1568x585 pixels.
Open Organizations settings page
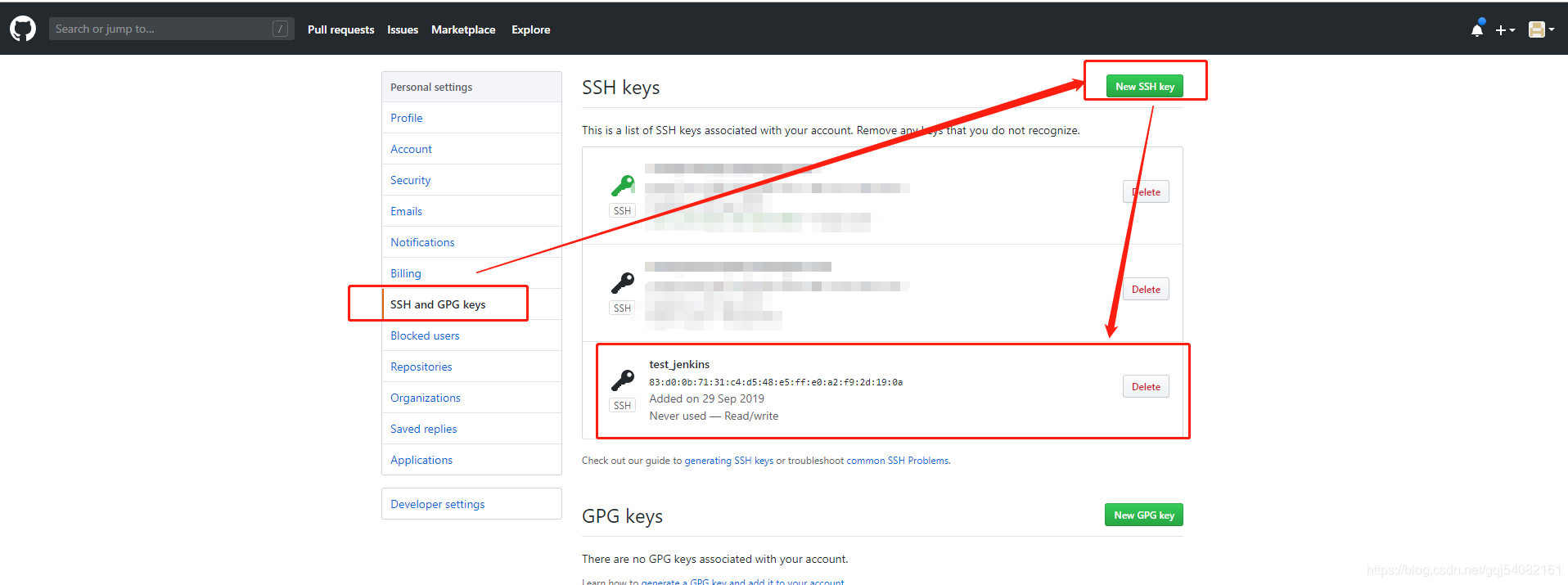471,398
